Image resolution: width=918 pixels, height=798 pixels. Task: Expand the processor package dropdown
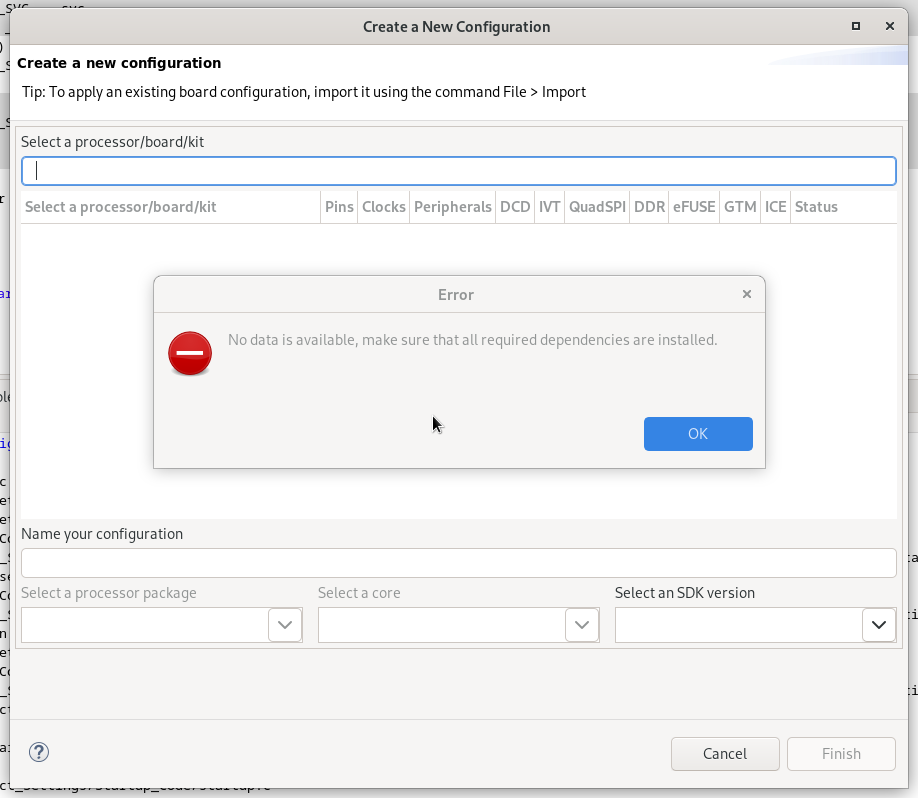(x=285, y=625)
